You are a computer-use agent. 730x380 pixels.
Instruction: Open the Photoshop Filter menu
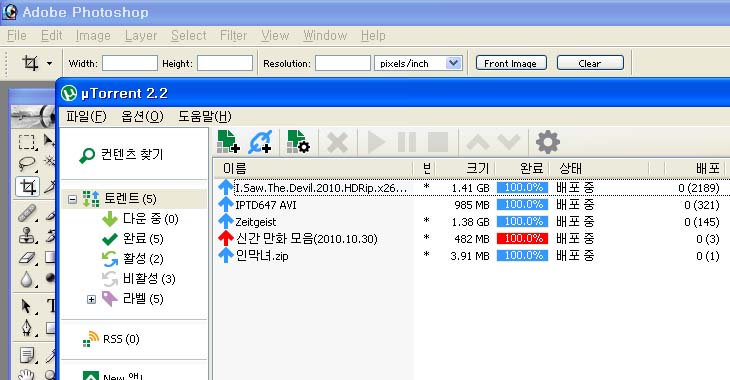click(x=233, y=35)
